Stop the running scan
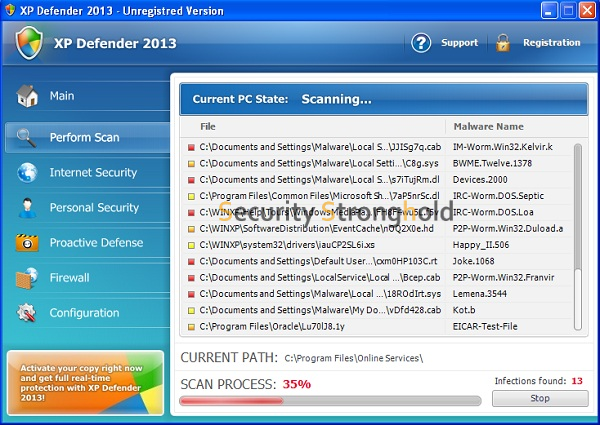 [x=540, y=398]
